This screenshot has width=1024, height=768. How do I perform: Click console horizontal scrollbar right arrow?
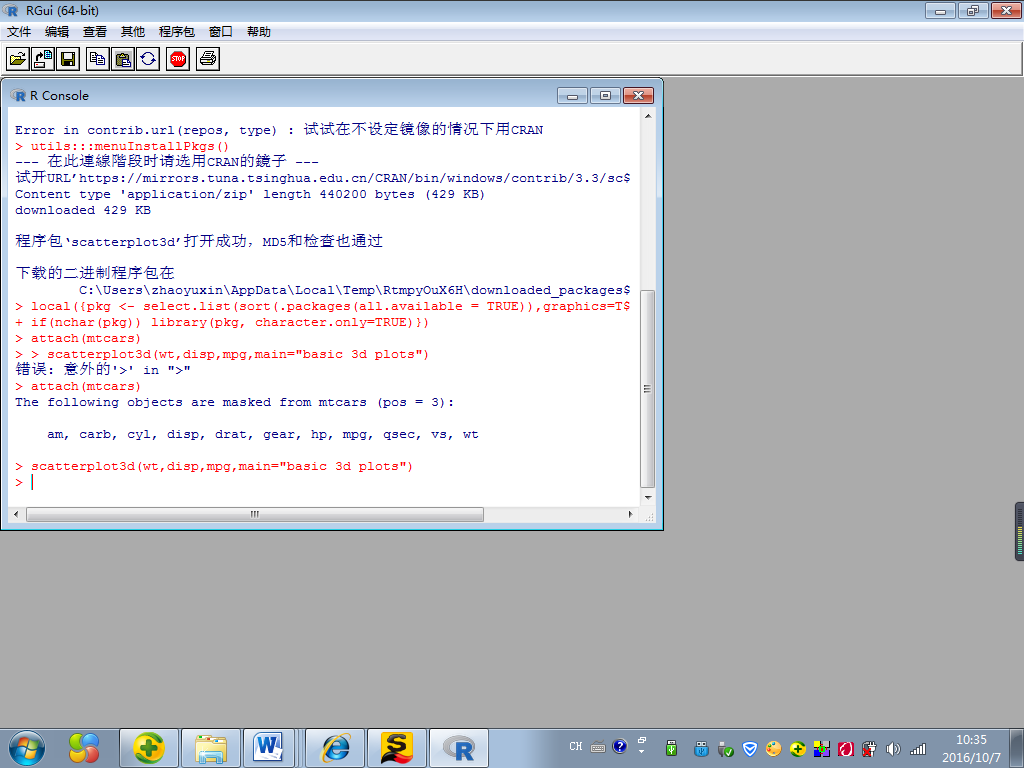click(631, 515)
